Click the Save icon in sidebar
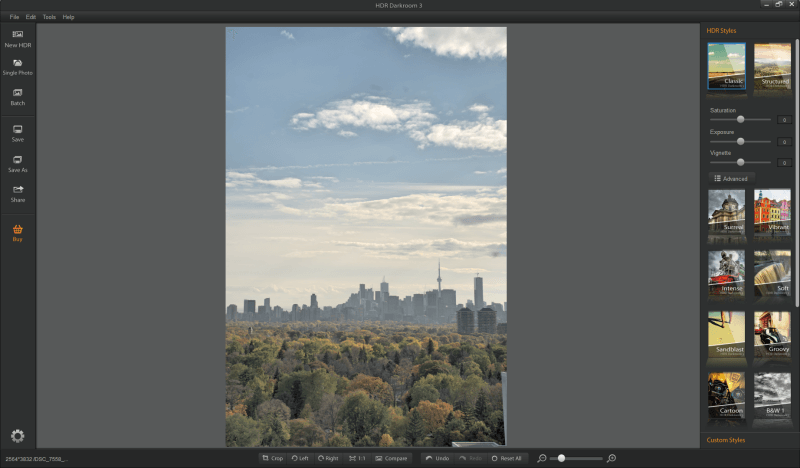The width and height of the screenshot is (800, 468). click(x=17, y=130)
